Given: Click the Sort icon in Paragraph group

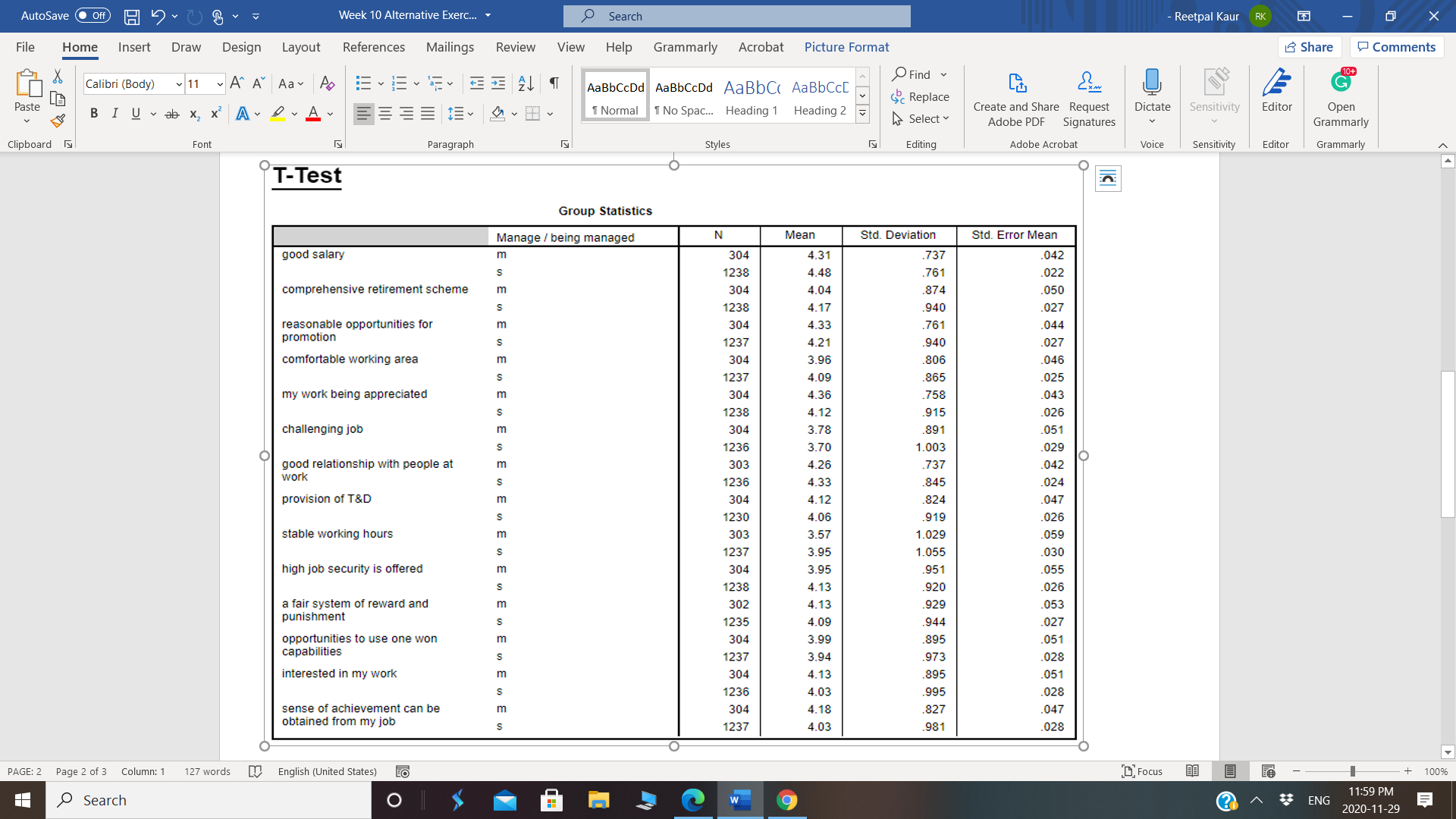Looking at the screenshot, I should pos(526,83).
